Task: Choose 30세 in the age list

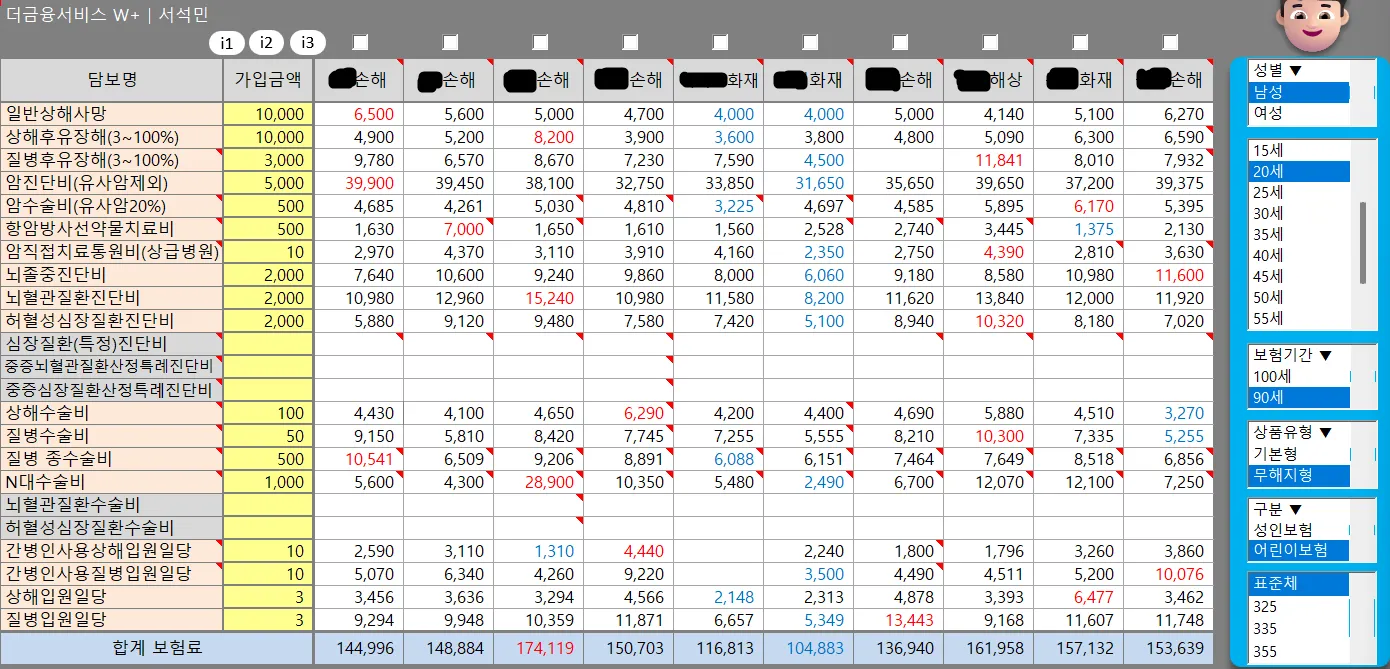Action: click(1298, 213)
